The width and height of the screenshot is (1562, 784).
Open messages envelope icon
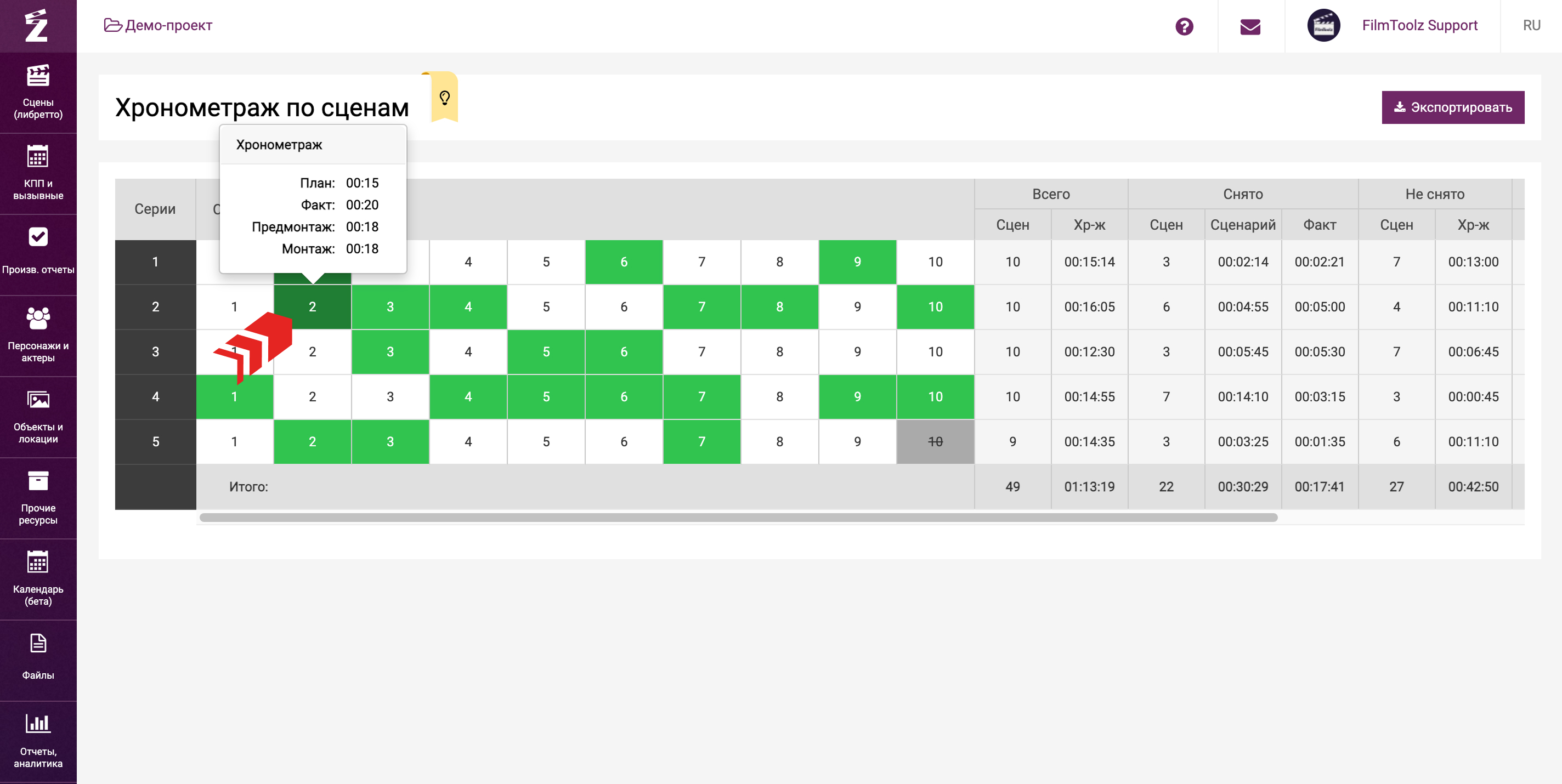pos(1250,26)
